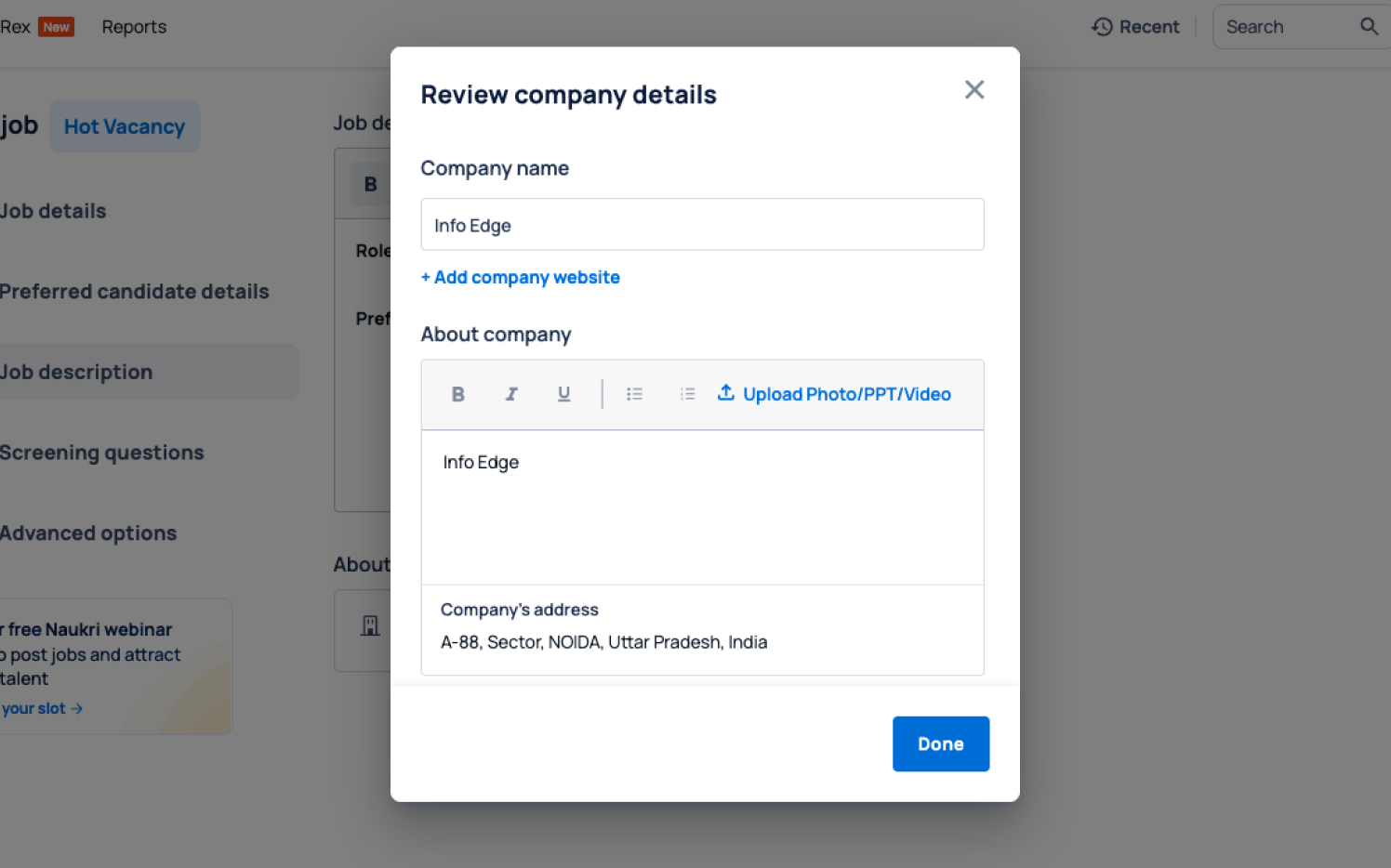Image resolution: width=1391 pixels, height=868 pixels.
Task: Toggle bold formatting in About company editor
Action: [x=457, y=394]
